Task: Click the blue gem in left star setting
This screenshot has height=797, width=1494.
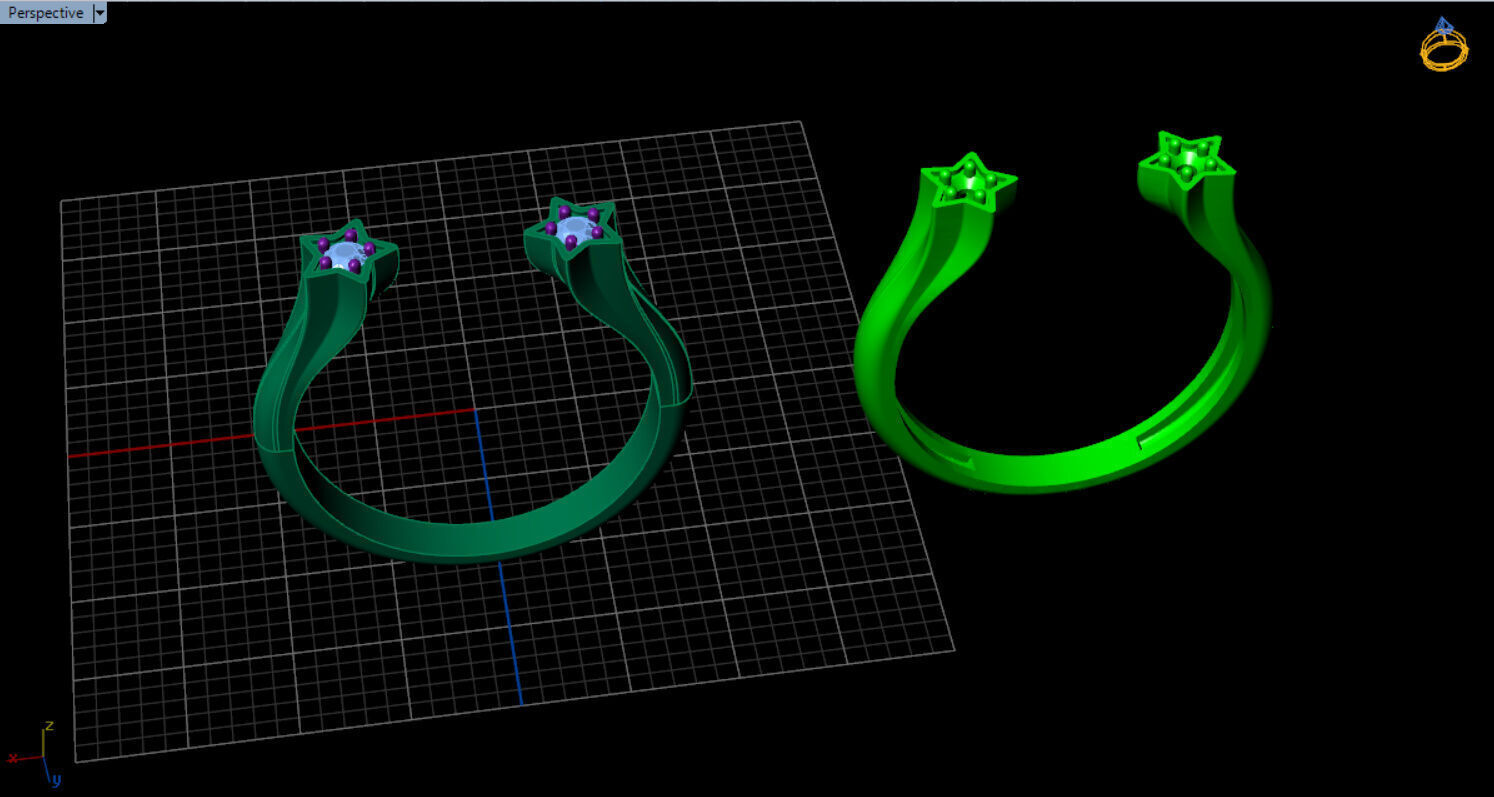Action: point(346,256)
